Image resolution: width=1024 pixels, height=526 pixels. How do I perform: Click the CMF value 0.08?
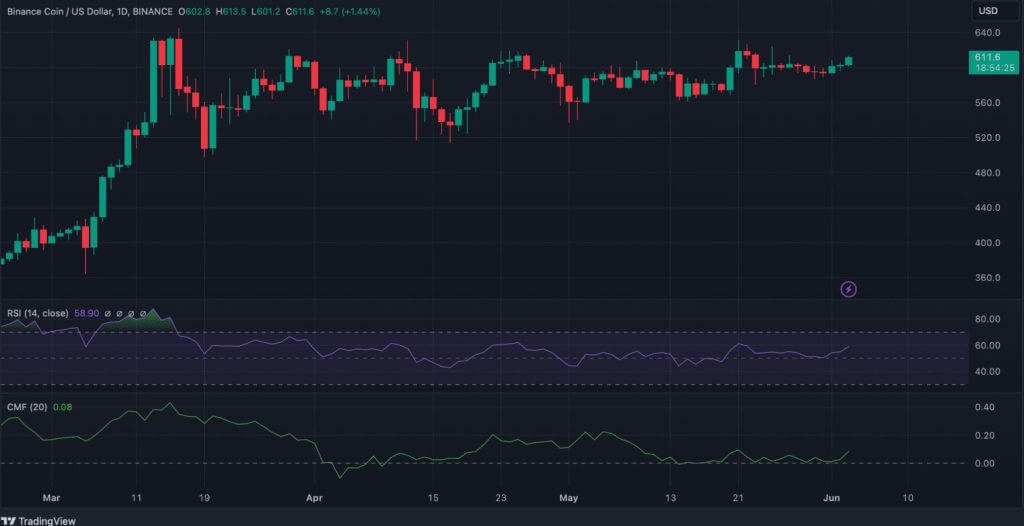point(61,407)
